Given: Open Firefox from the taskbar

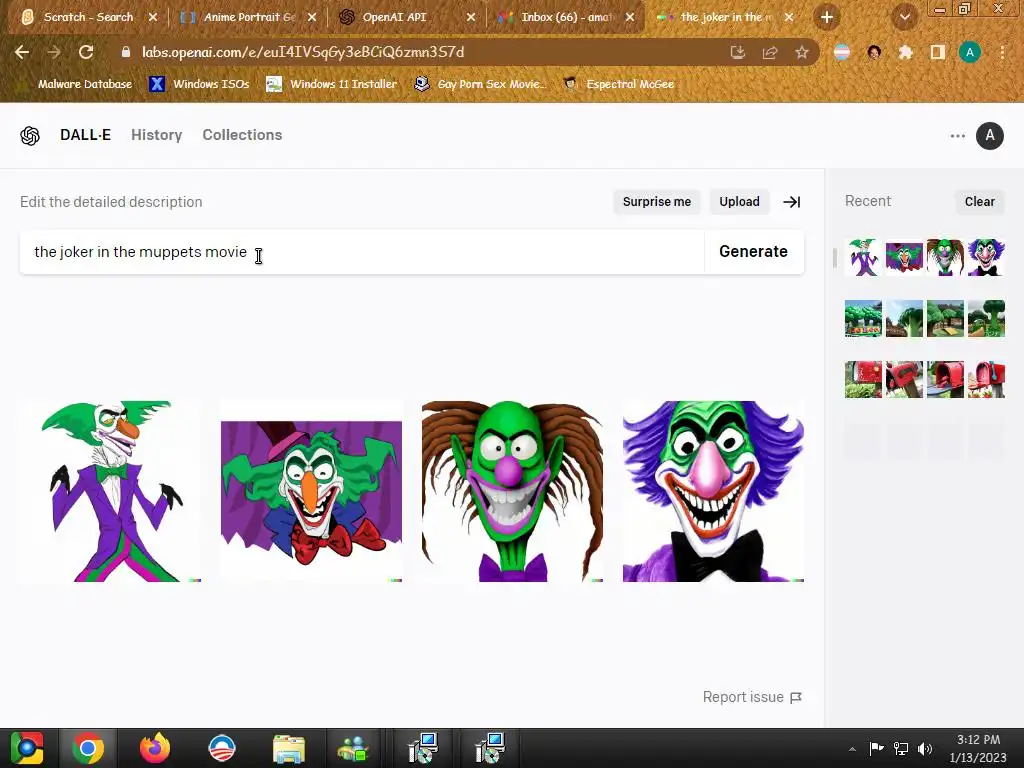Looking at the screenshot, I should pos(155,748).
